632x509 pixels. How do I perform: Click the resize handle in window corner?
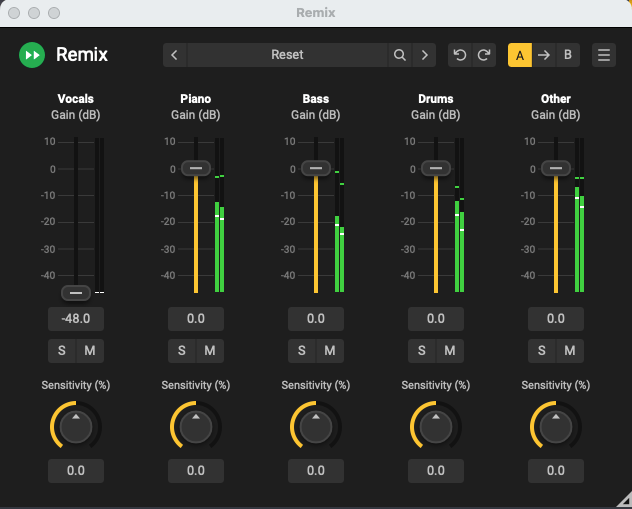point(624,501)
